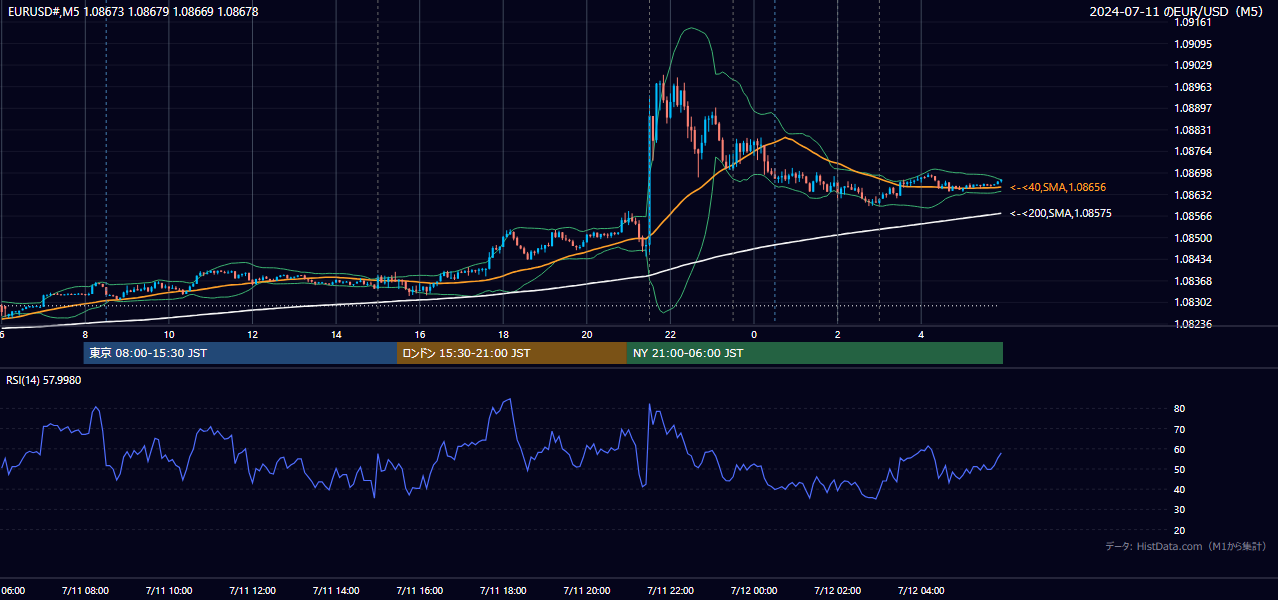Click the '7/12 04:00' time axis label
This screenshot has width=1278, height=600.
pos(921,591)
